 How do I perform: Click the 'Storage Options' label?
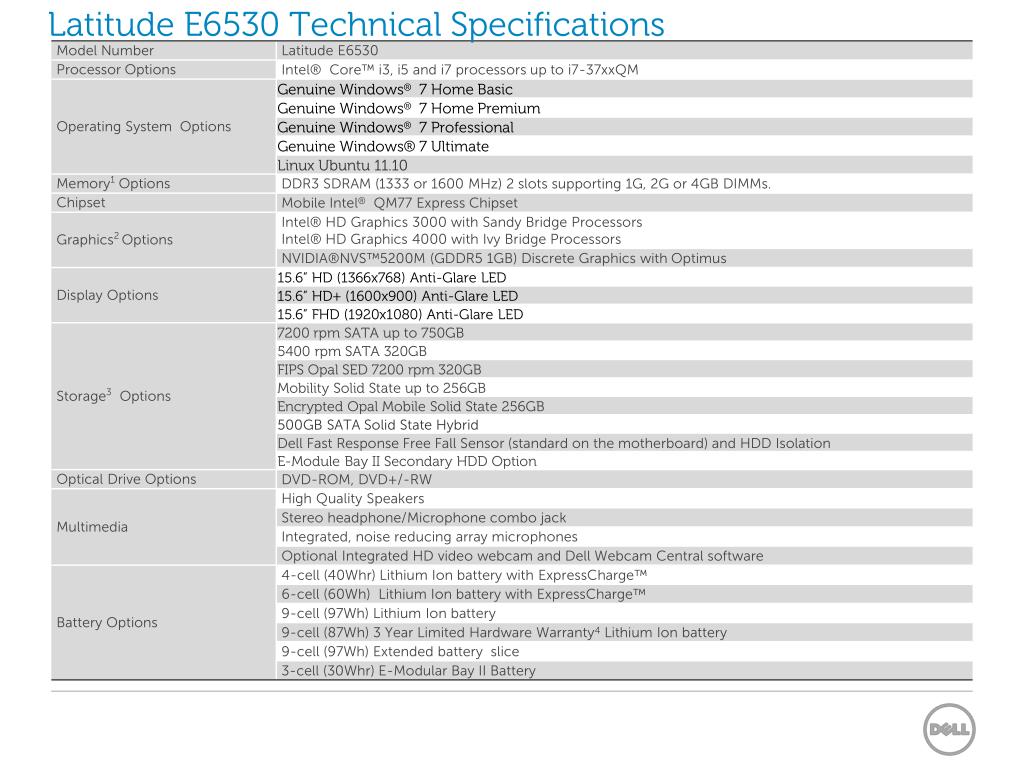[114, 396]
